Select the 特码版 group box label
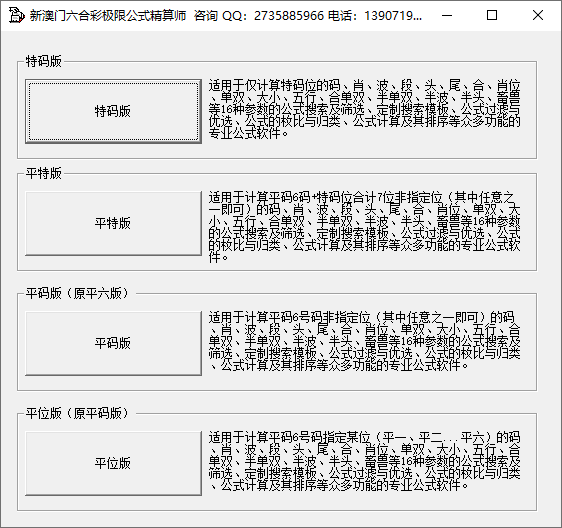The height and width of the screenshot is (528, 562). [x=44, y=61]
